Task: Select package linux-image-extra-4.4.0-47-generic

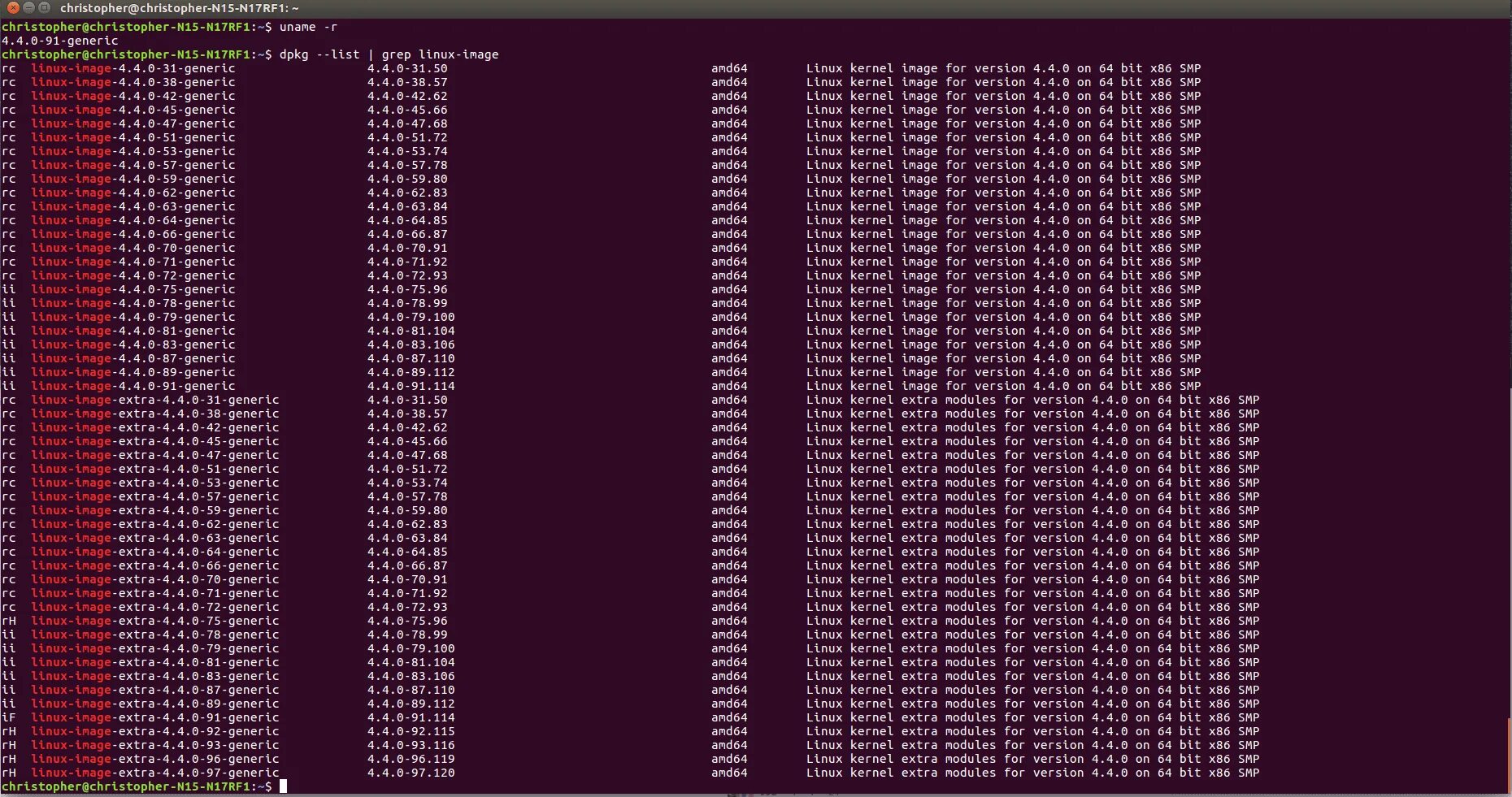Action: tap(155, 455)
